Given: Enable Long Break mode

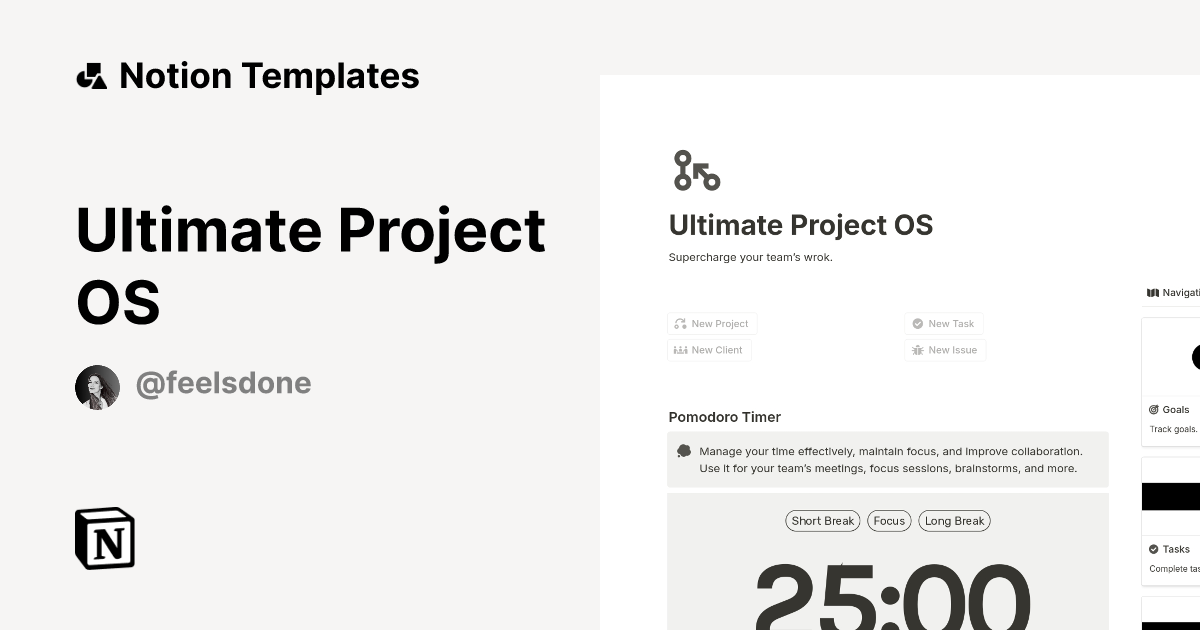Looking at the screenshot, I should point(954,520).
